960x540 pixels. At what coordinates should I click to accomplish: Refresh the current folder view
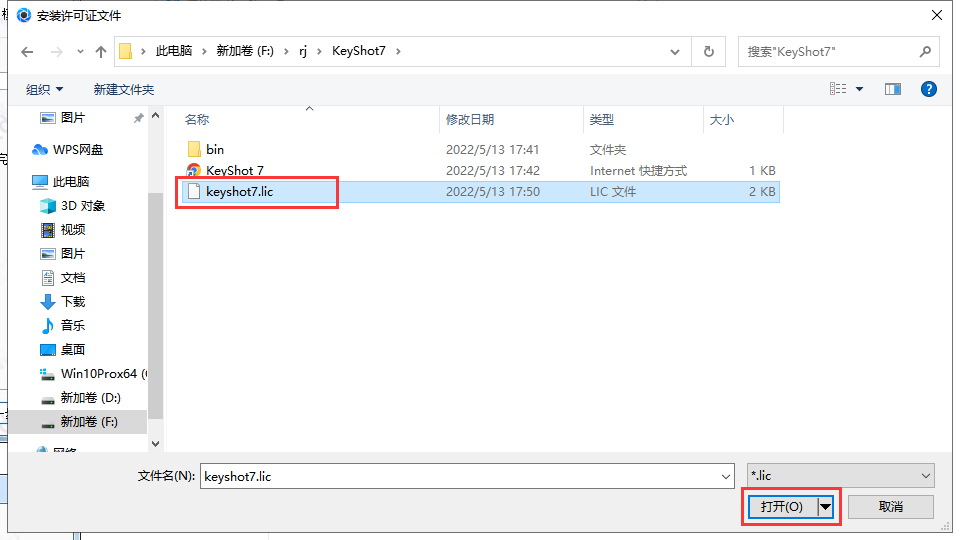coord(709,52)
